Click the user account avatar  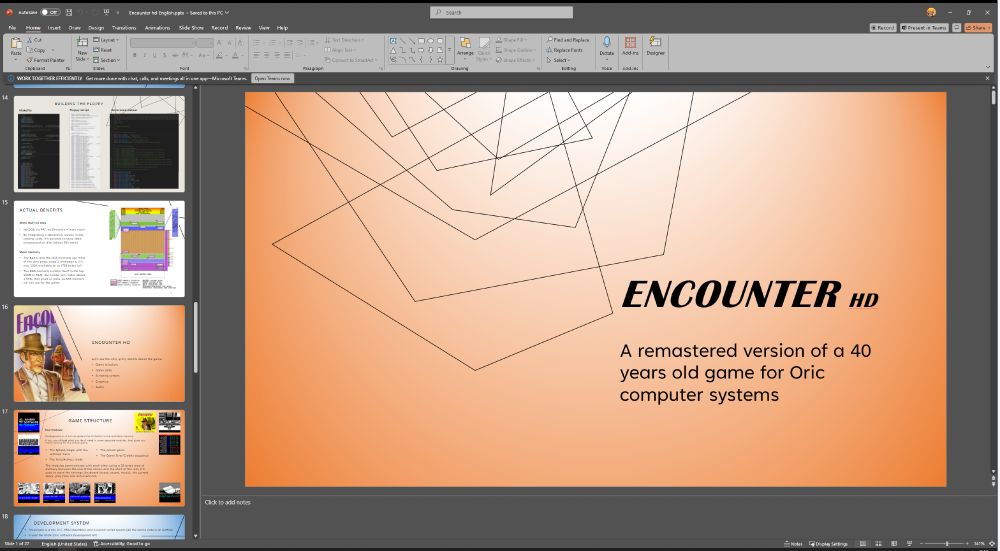click(931, 12)
